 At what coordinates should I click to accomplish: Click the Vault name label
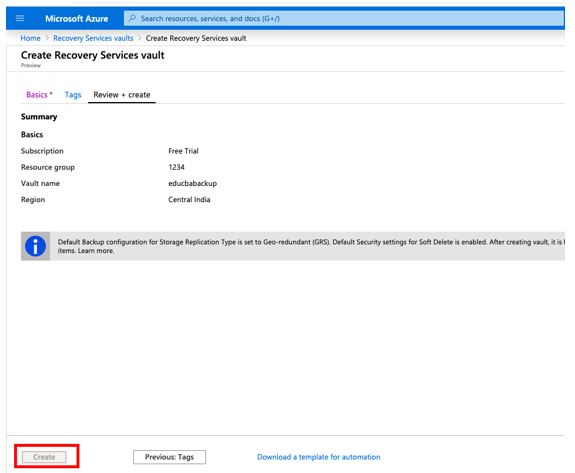click(x=40, y=183)
